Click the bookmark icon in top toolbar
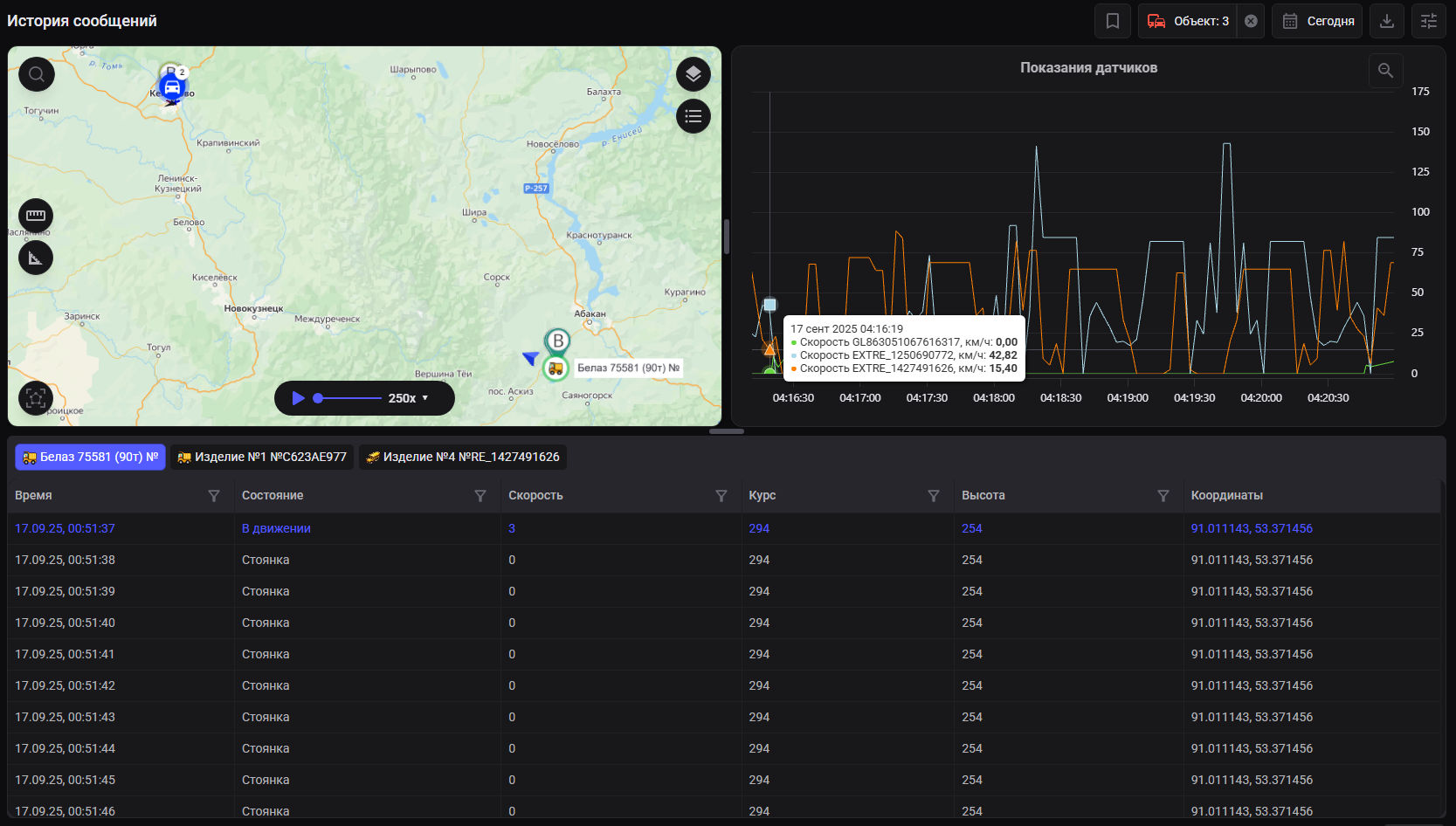This screenshot has width=1456, height=826. point(1112,21)
